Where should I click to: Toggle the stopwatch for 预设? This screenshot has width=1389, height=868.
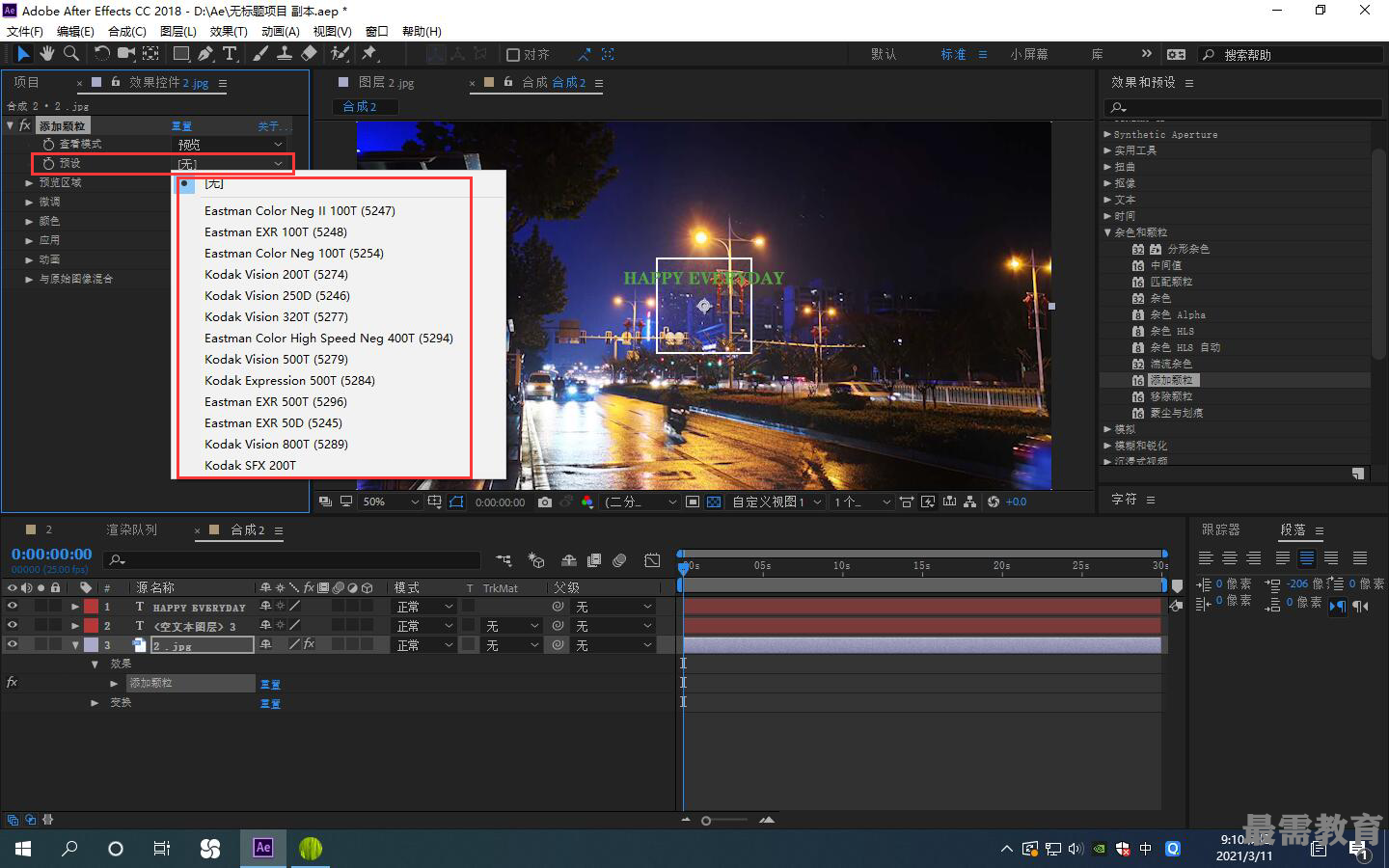48,163
